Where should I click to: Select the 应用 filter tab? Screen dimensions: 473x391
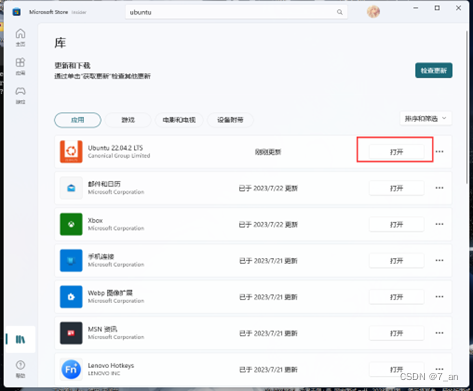click(78, 120)
